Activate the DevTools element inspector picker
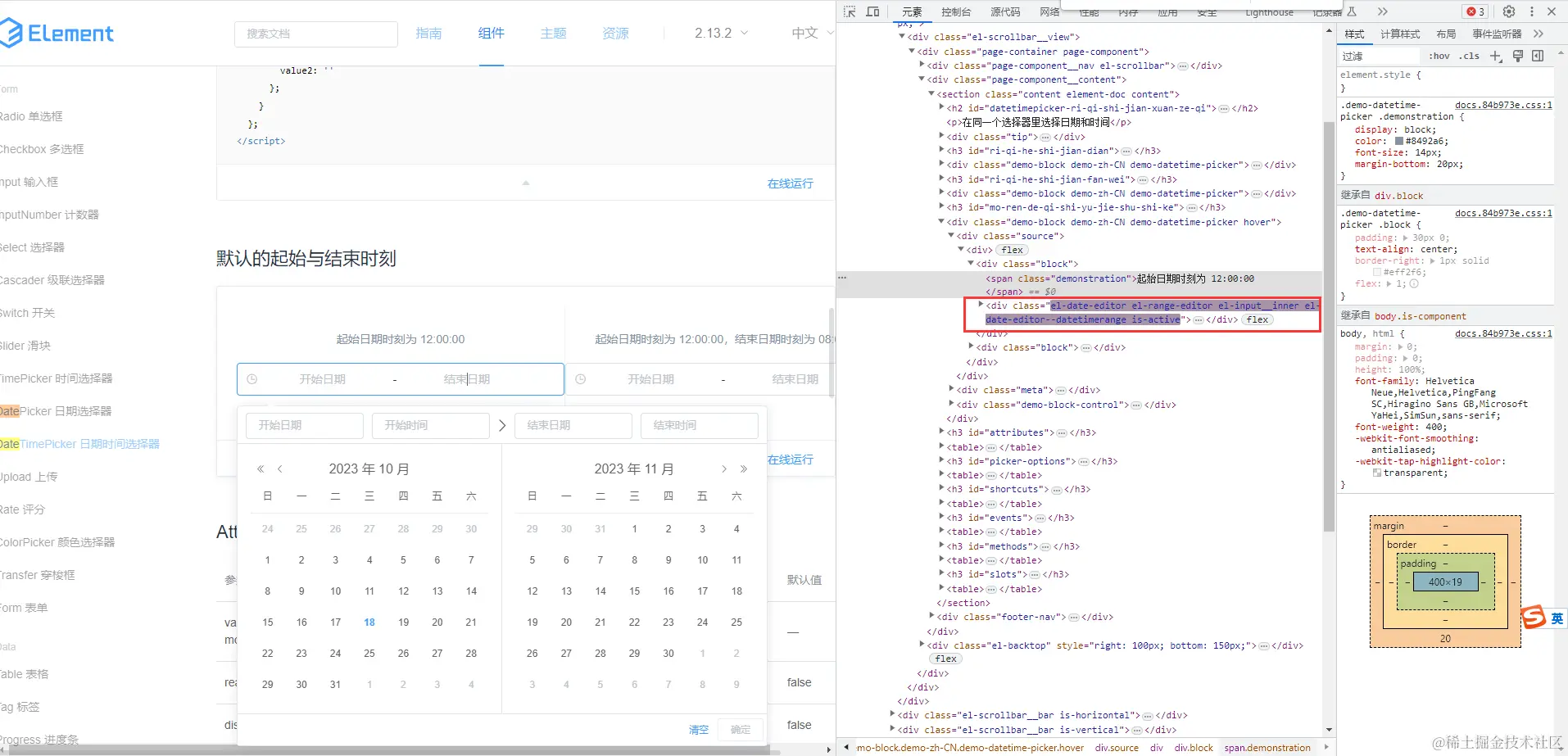Screen dimensions: 1568x756 coord(850,11)
